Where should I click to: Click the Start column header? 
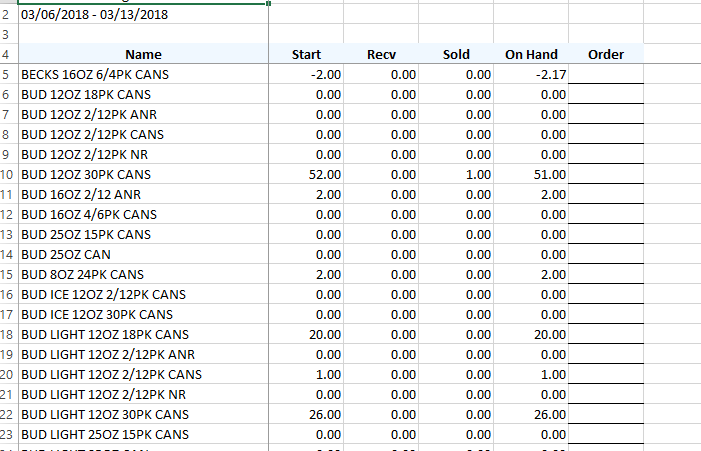tap(306, 54)
